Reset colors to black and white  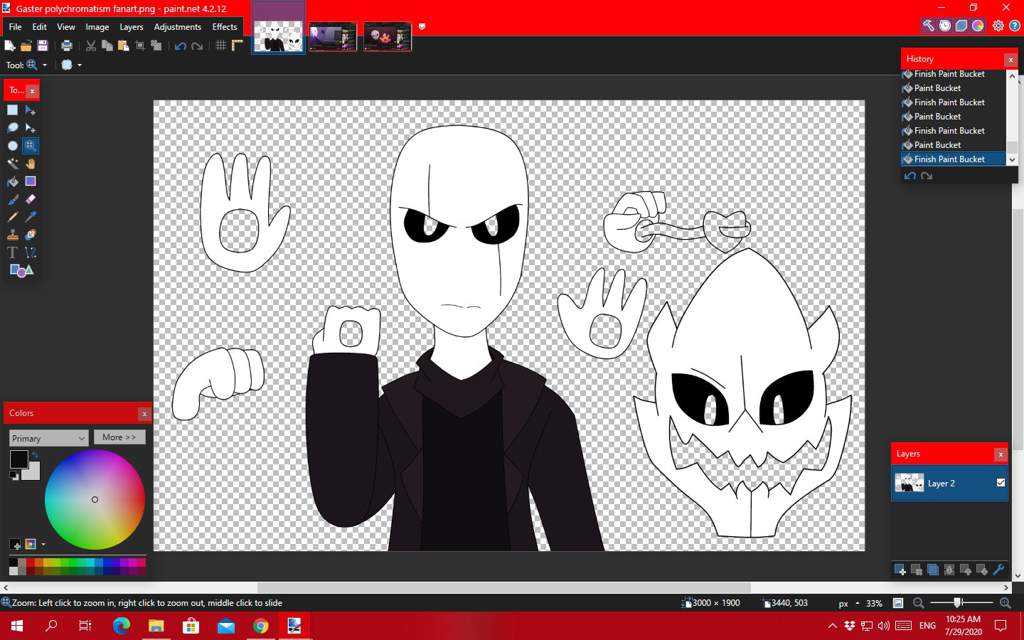click(14, 476)
